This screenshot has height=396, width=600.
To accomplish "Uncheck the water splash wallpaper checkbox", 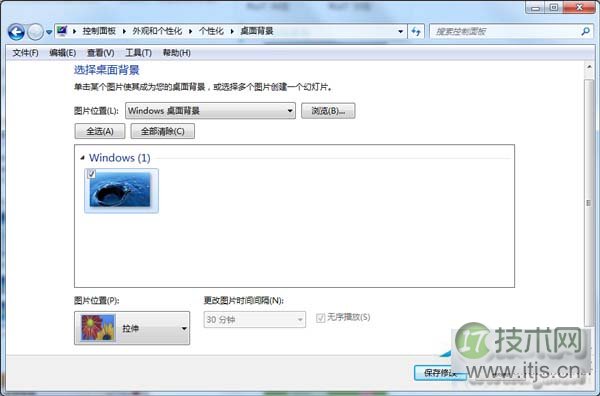I will coord(91,174).
